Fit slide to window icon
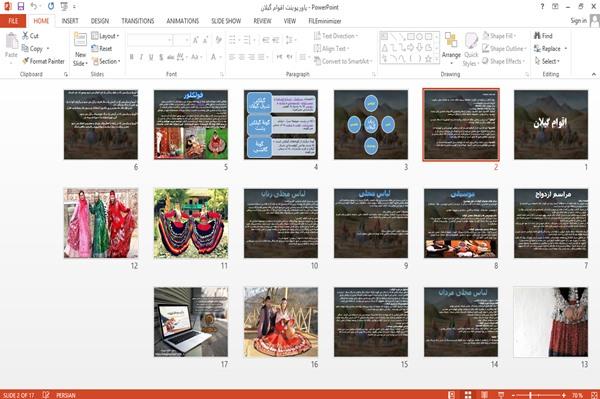 point(594,395)
